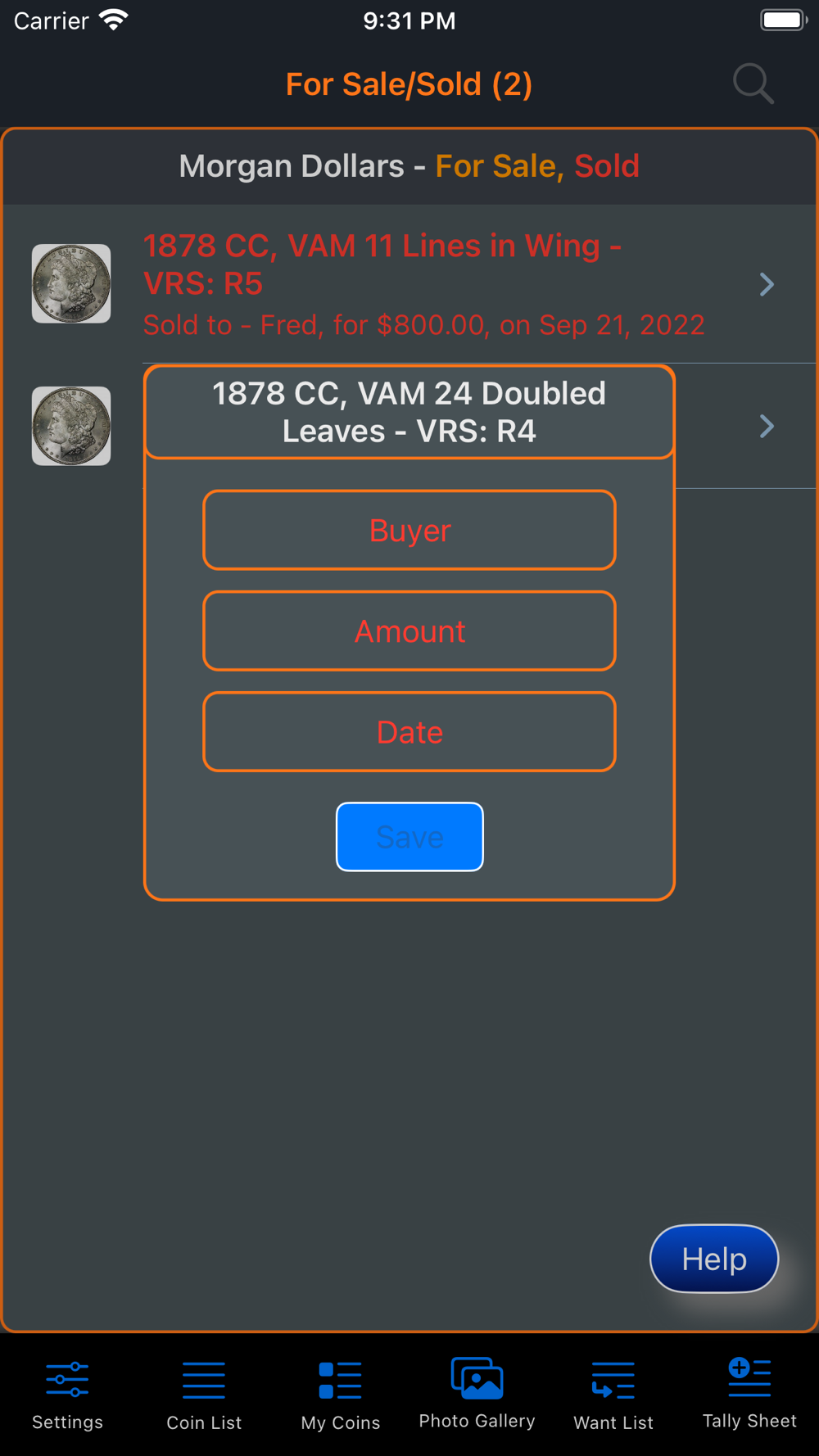Tap the 1878 CC VAM 24 popup title
The height and width of the screenshot is (1456, 819).
409,412
